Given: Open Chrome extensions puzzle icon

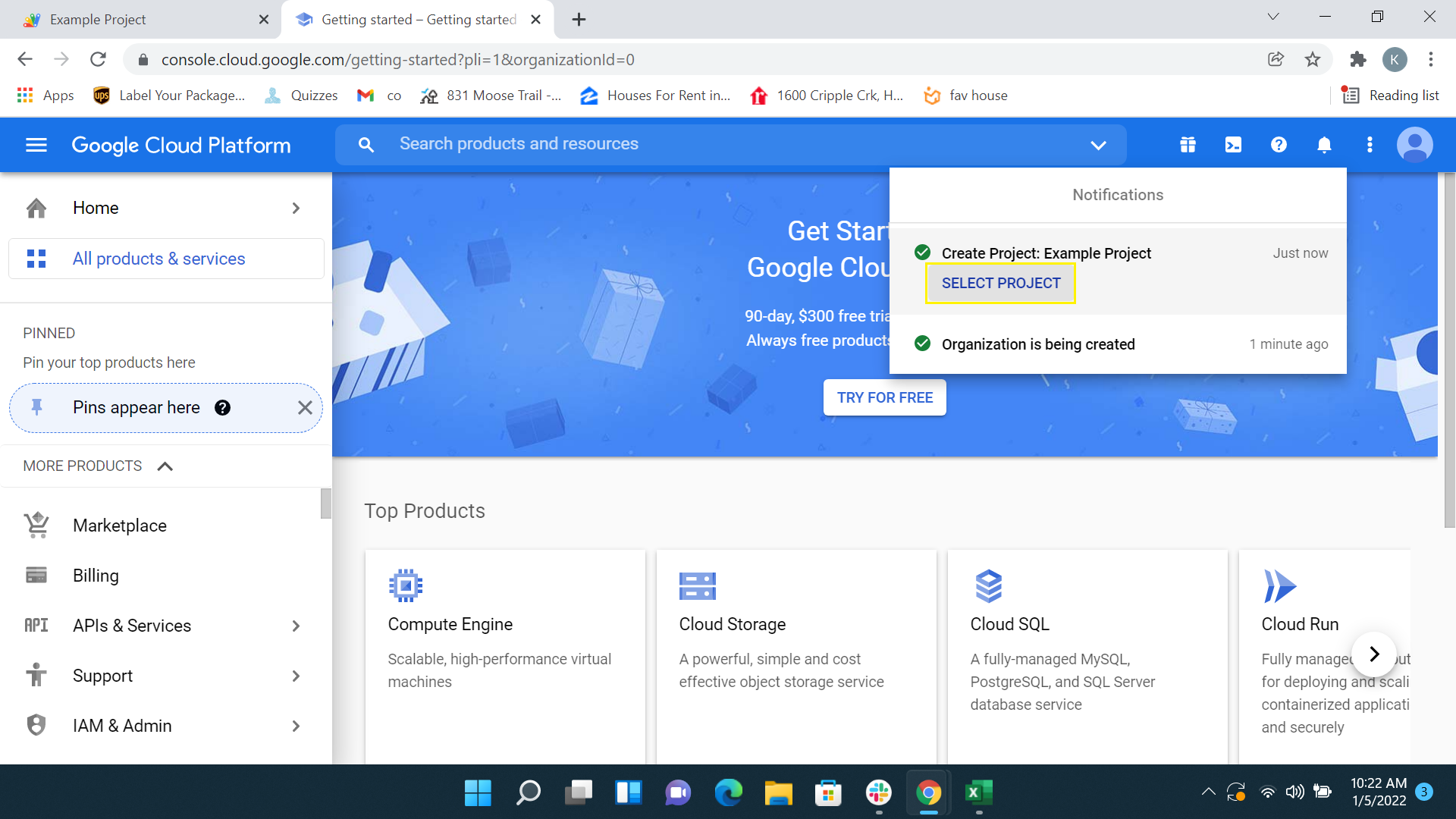Looking at the screenshot, I should point(1357,59).
